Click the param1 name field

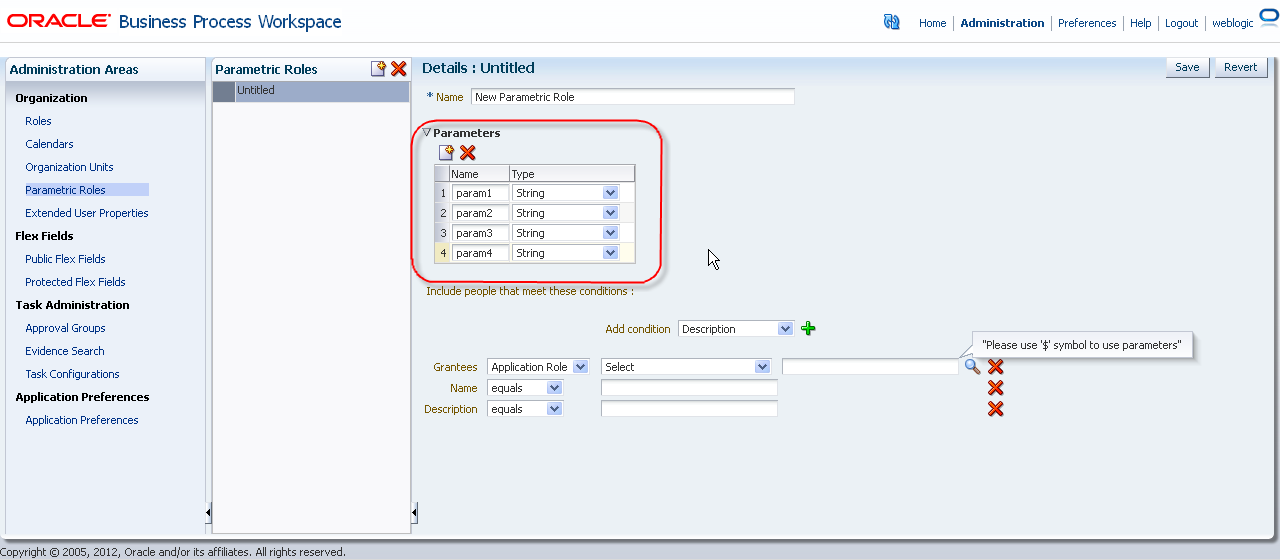[x=480, y=193]
